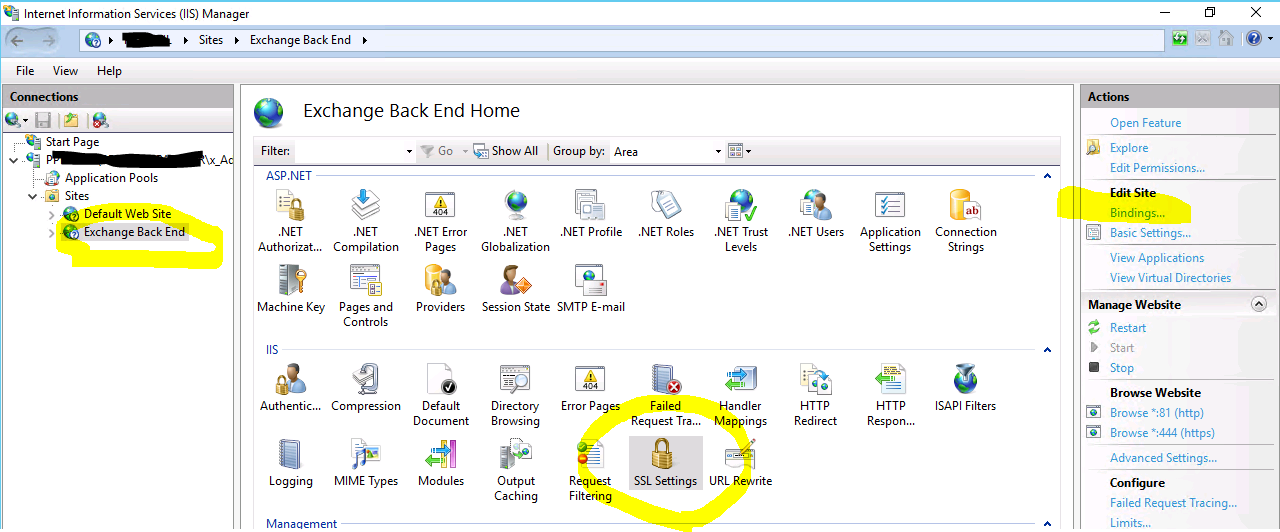Screen dimensions: 1280x532
Task: Open the view mode dropdown button
Action: (739, 151)
